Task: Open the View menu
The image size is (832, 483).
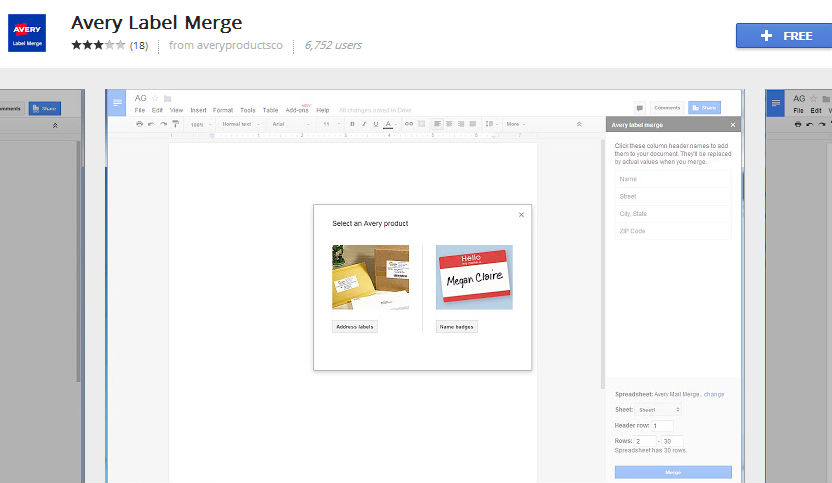Action: (x=176, y=110)
